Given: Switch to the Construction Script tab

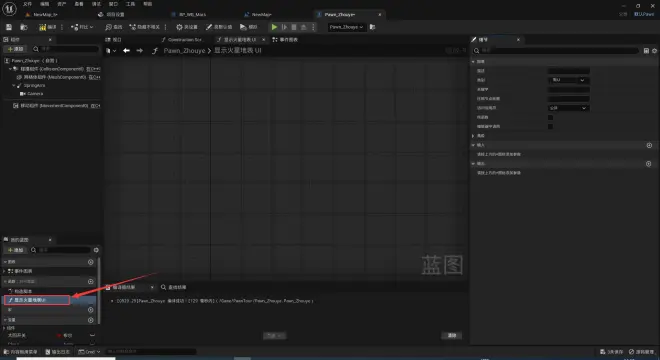Looking at the screenshot, I should (x=182, y=40).
